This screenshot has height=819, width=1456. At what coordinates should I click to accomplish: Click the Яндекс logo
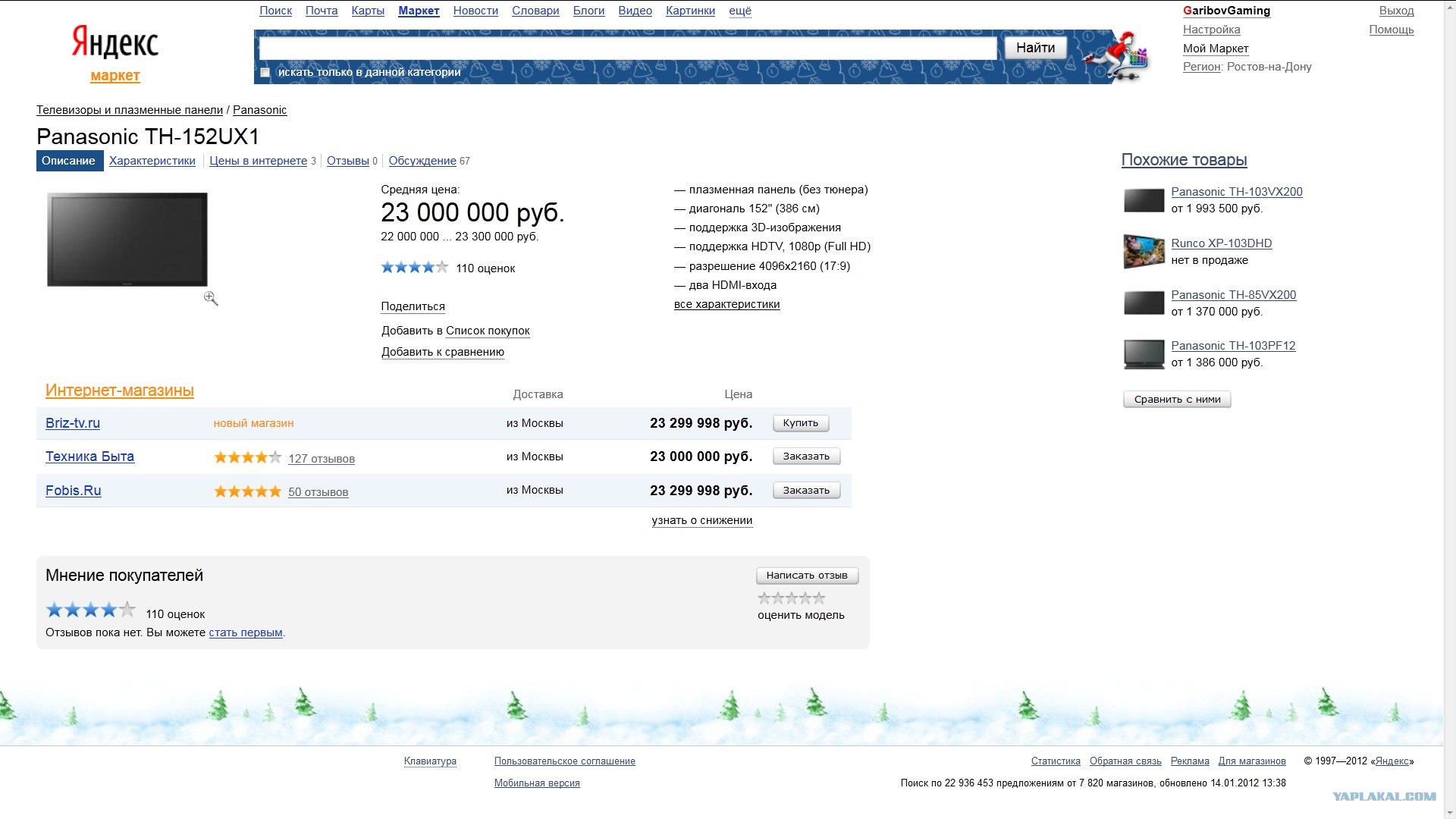[x=115, y=42]
